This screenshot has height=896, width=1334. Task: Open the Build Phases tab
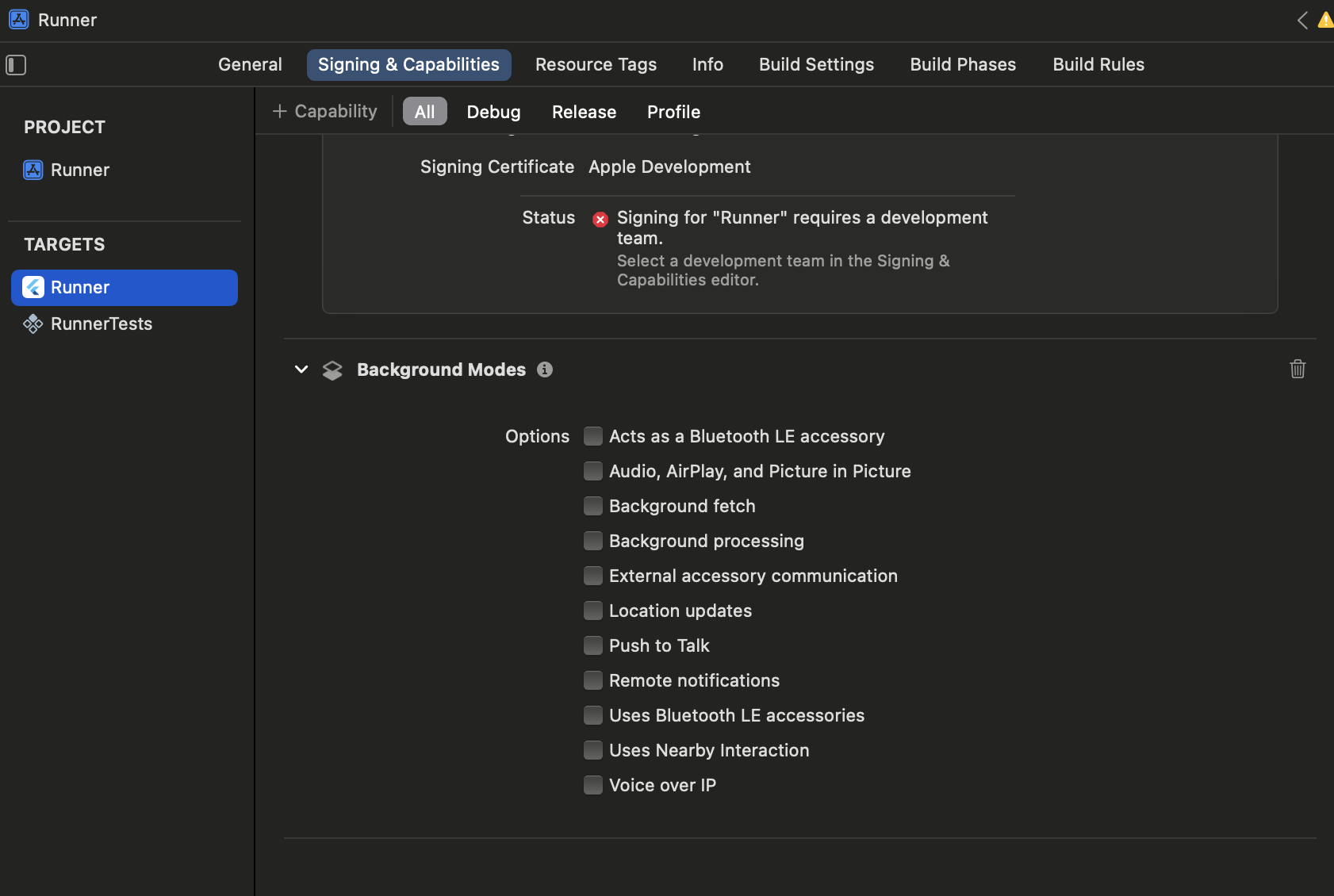coord(963,64)
